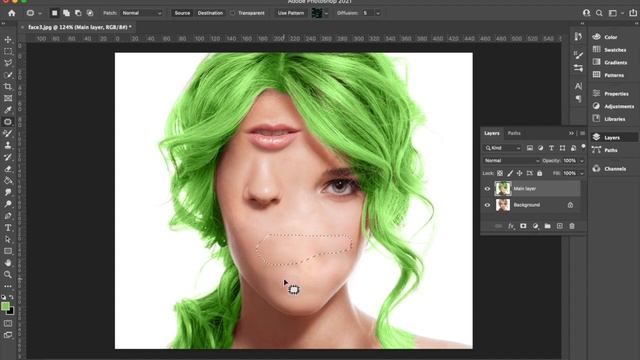The width and height of the screenshot is (640, 360).
Task: Choose Subtract from selection mode icon
Action: (78, 13)
